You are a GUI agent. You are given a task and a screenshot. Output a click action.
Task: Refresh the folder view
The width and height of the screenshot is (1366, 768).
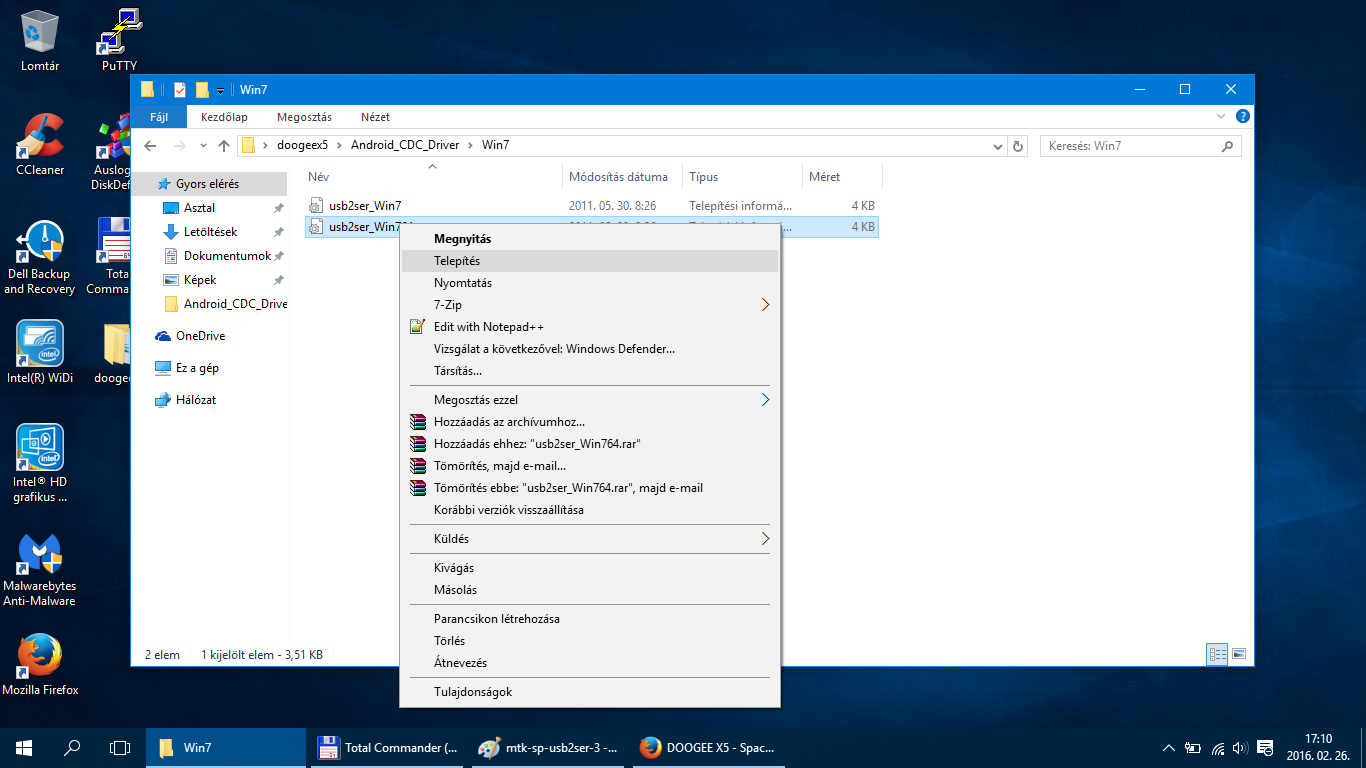(1018, 146)
